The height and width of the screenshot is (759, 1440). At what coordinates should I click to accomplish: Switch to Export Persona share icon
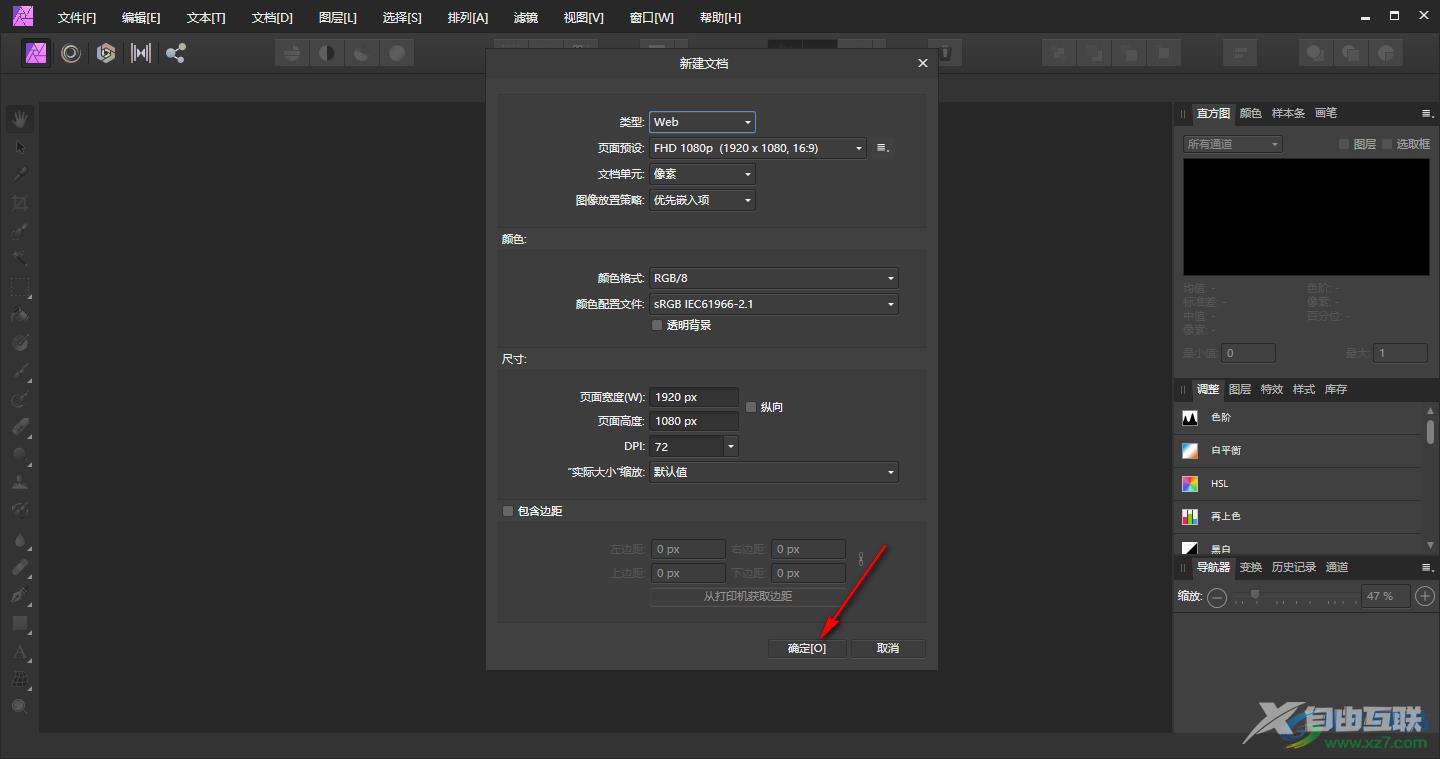click(176, 53)
